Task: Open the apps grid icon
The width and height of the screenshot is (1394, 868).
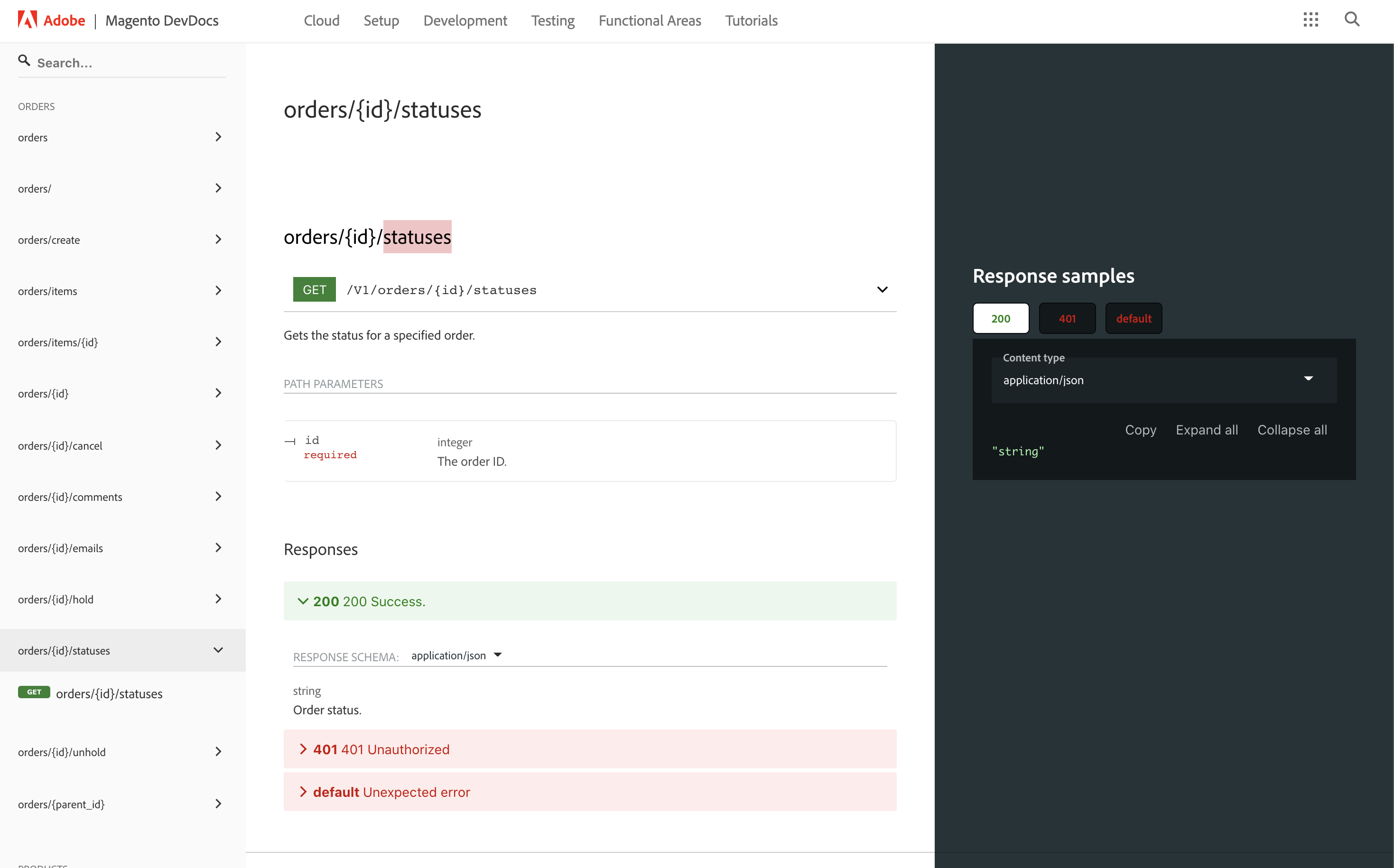Action: point(1311,20)
